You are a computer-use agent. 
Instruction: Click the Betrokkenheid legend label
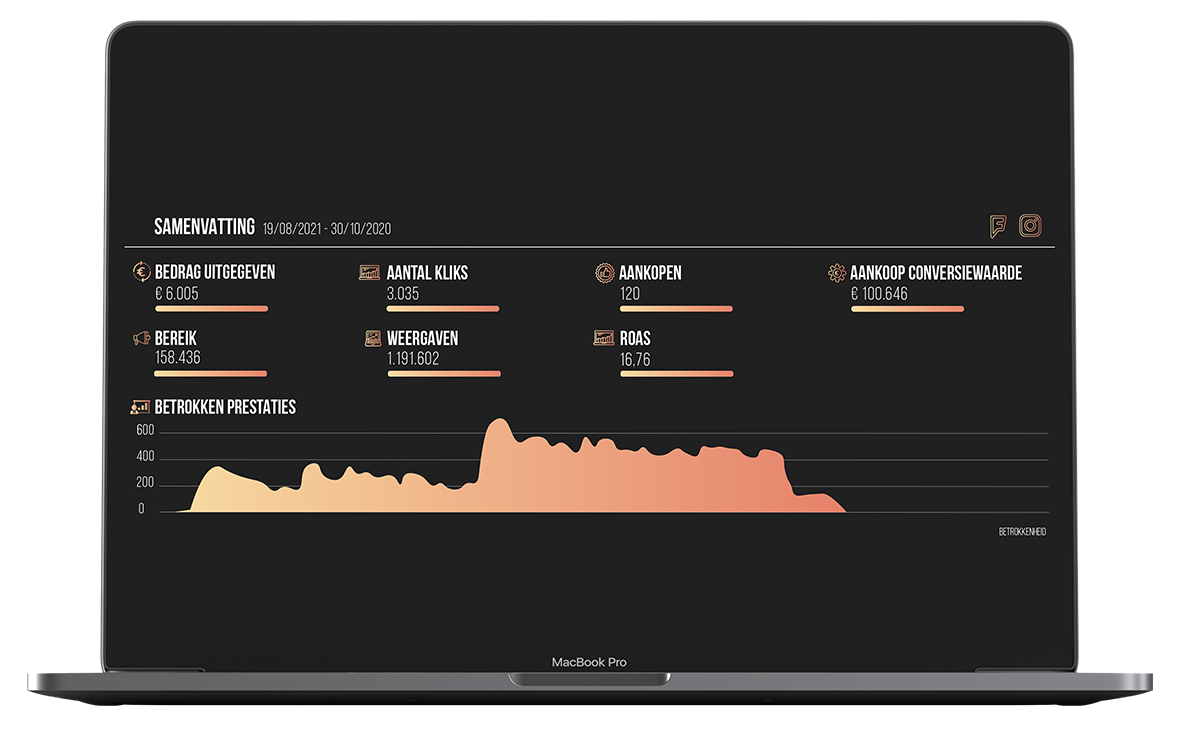[x=1023, y=532]
